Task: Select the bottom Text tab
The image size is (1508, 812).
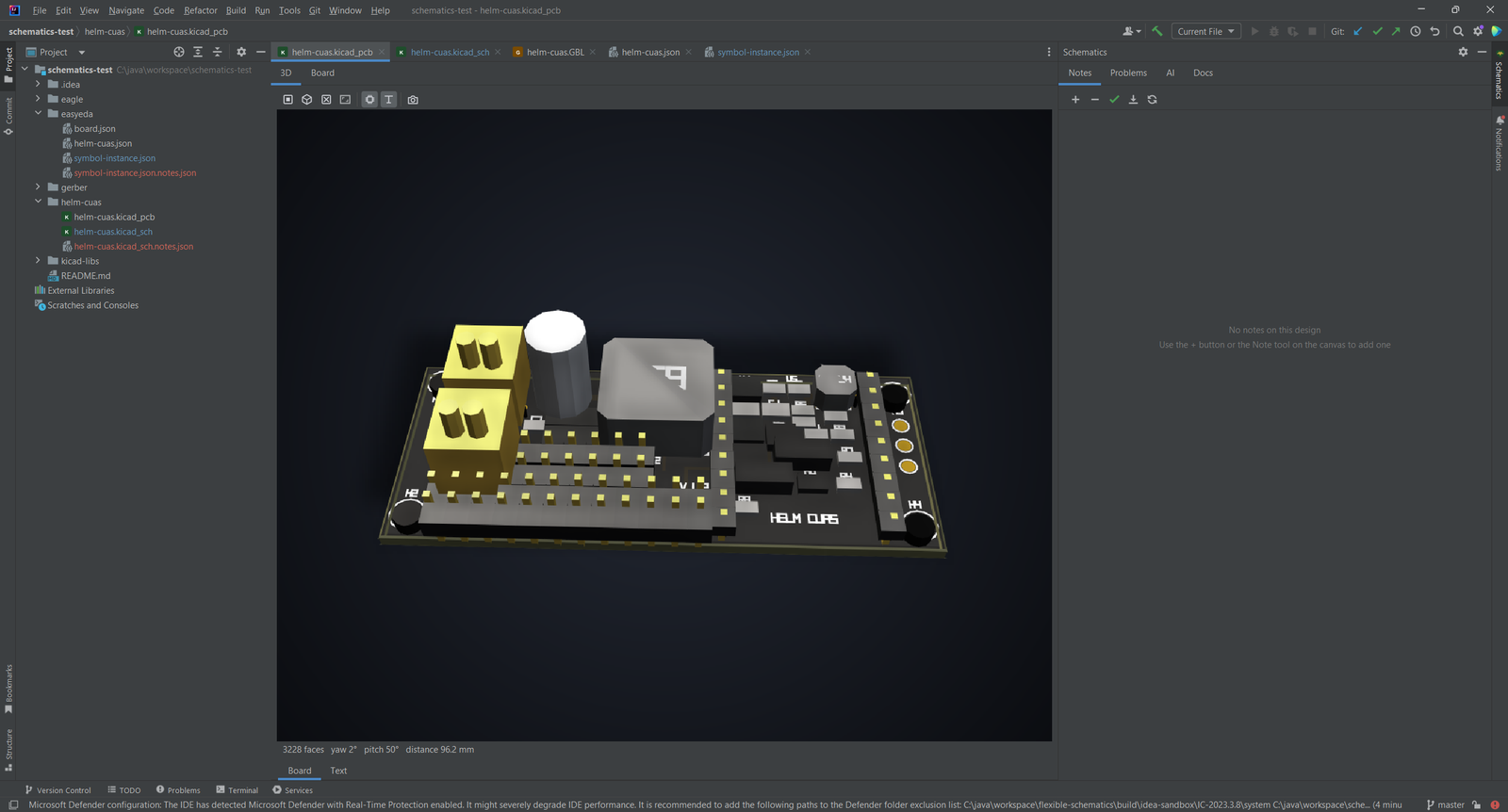Action: (x=338, y=771)
